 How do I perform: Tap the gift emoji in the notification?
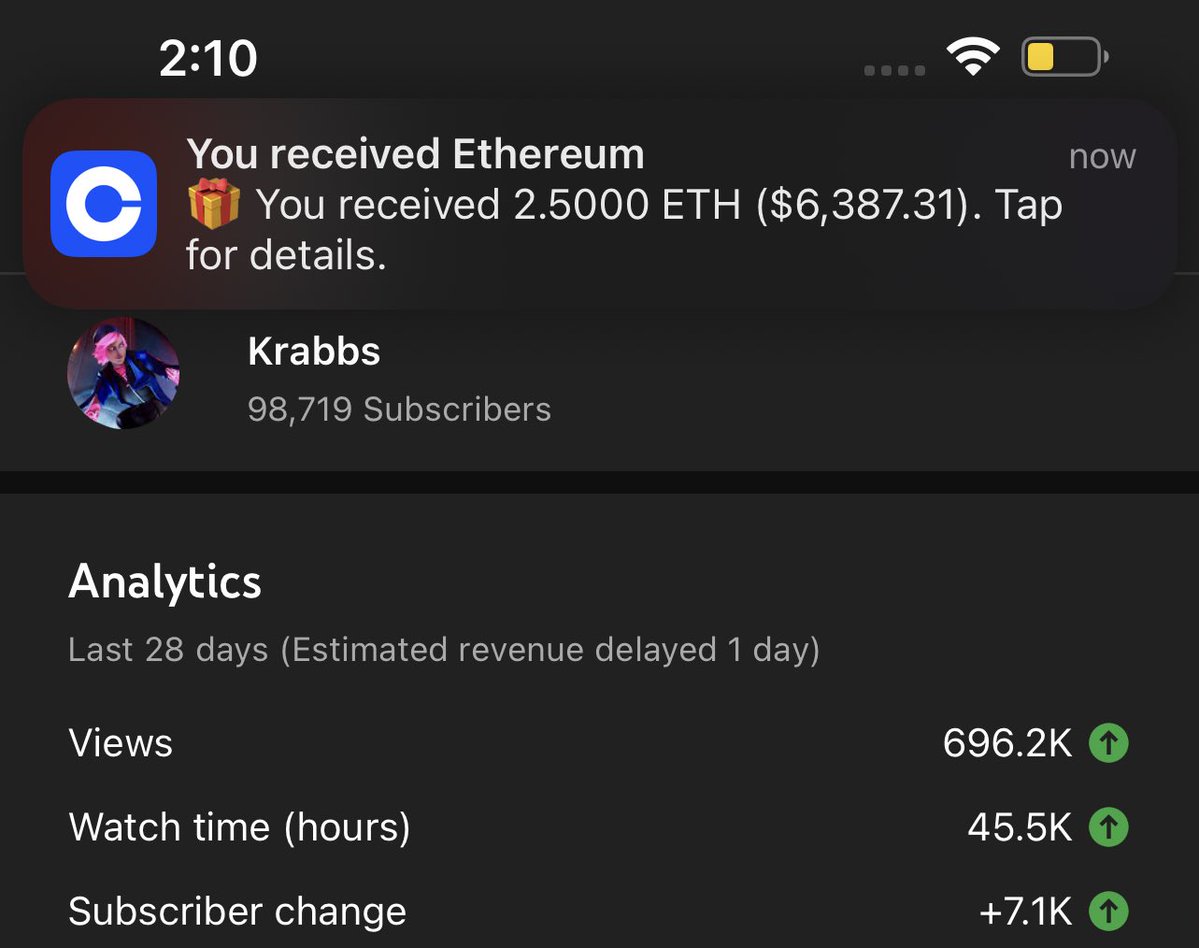(214, 204)
